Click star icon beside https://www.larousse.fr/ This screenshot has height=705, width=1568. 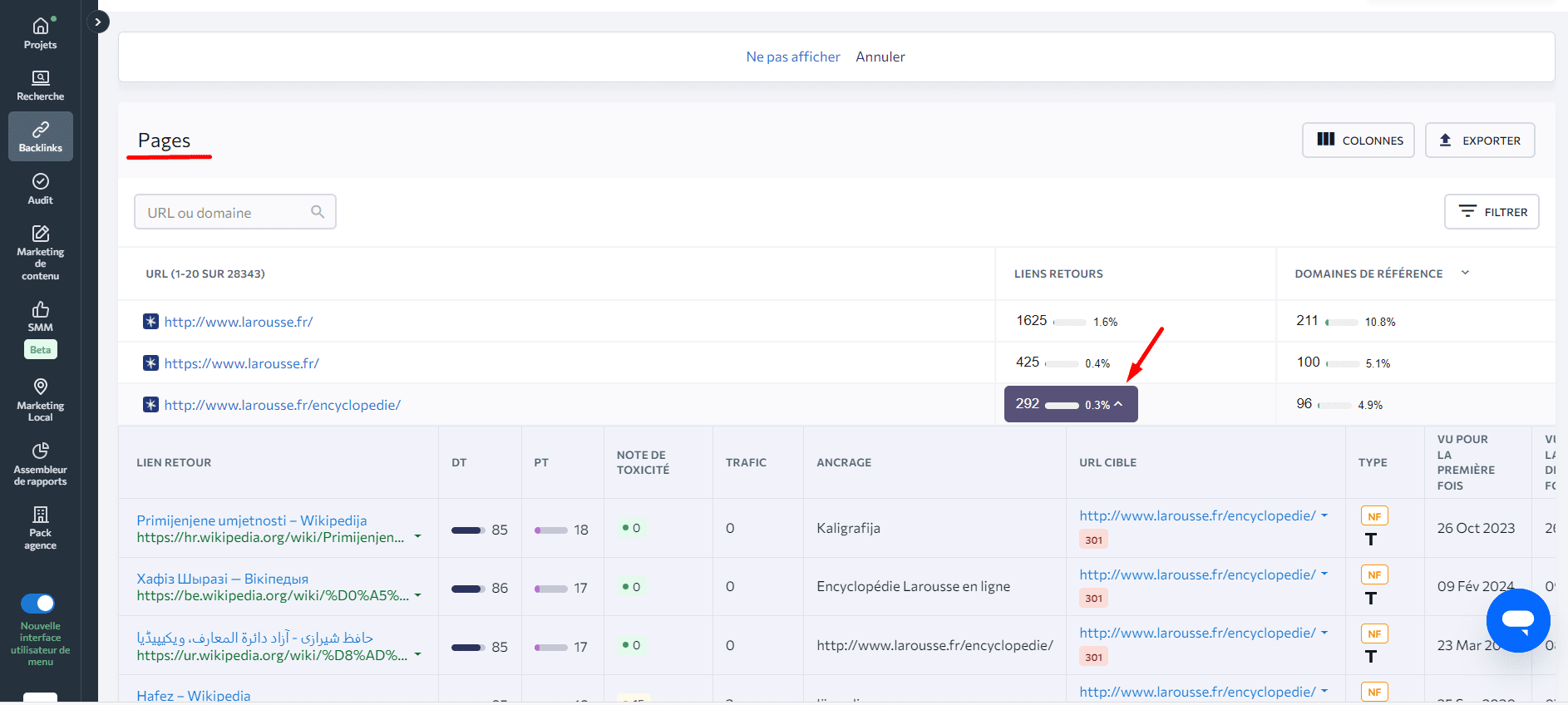click(150, 362)
